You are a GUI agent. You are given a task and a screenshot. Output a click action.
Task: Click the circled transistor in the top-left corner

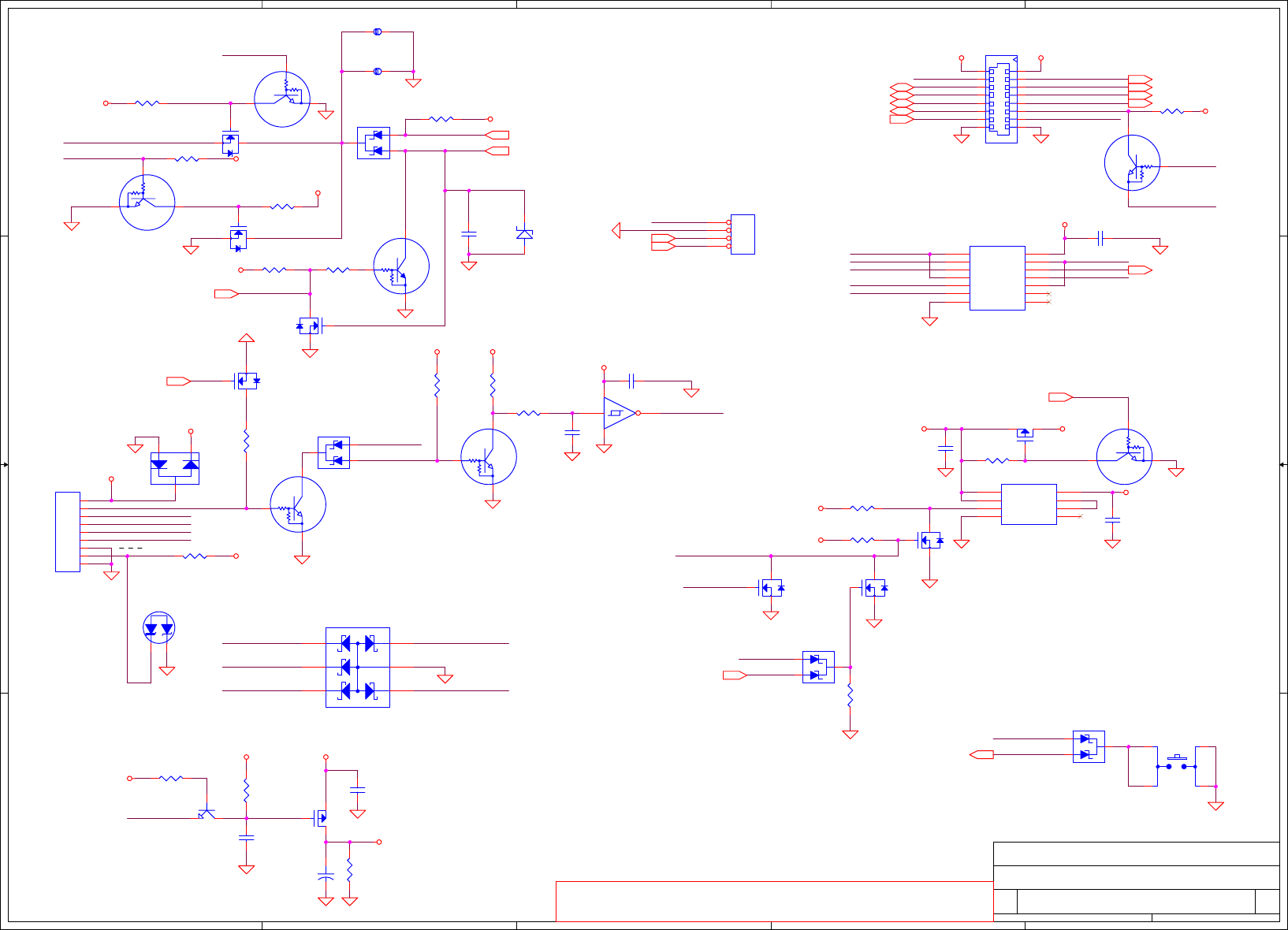pyautogui.click(x=282, y=99)
